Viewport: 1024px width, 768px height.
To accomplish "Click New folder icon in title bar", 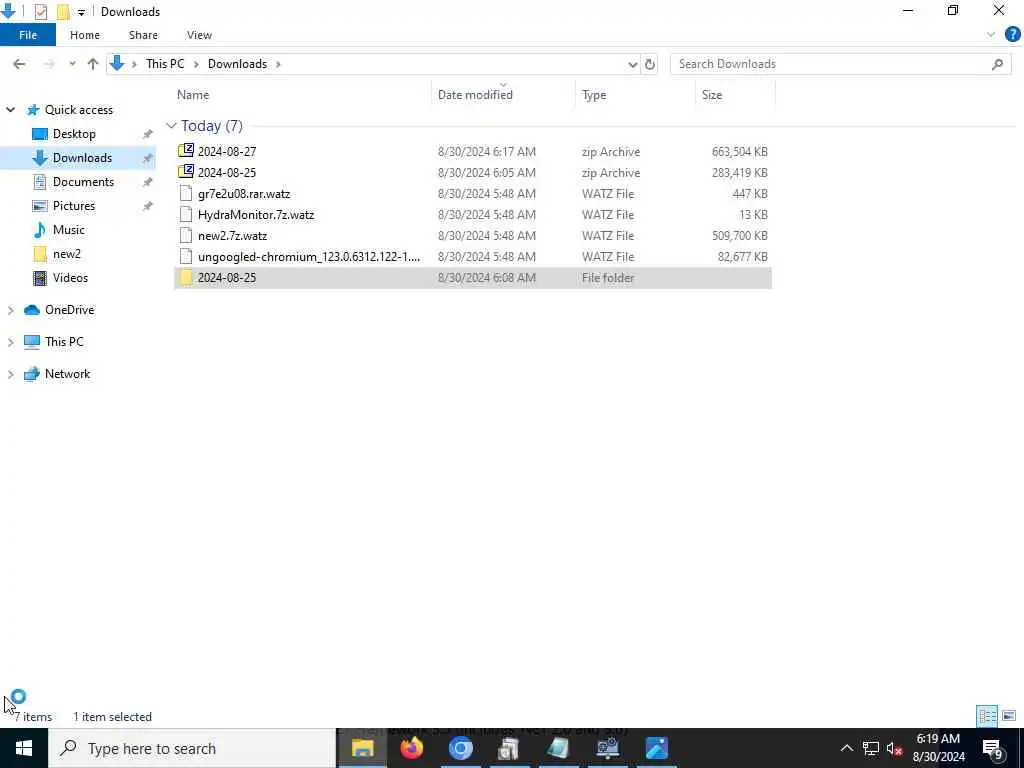I will coord(63,12).
